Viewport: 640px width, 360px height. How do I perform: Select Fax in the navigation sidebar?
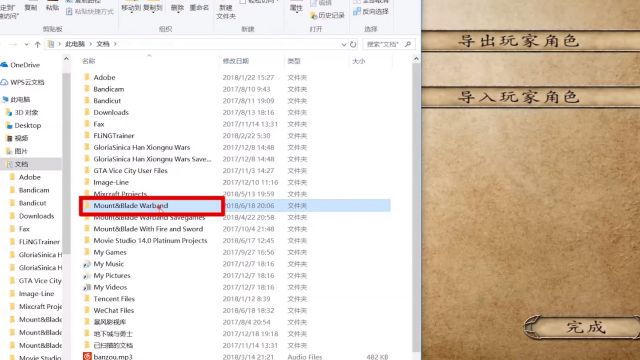point(24,229)
